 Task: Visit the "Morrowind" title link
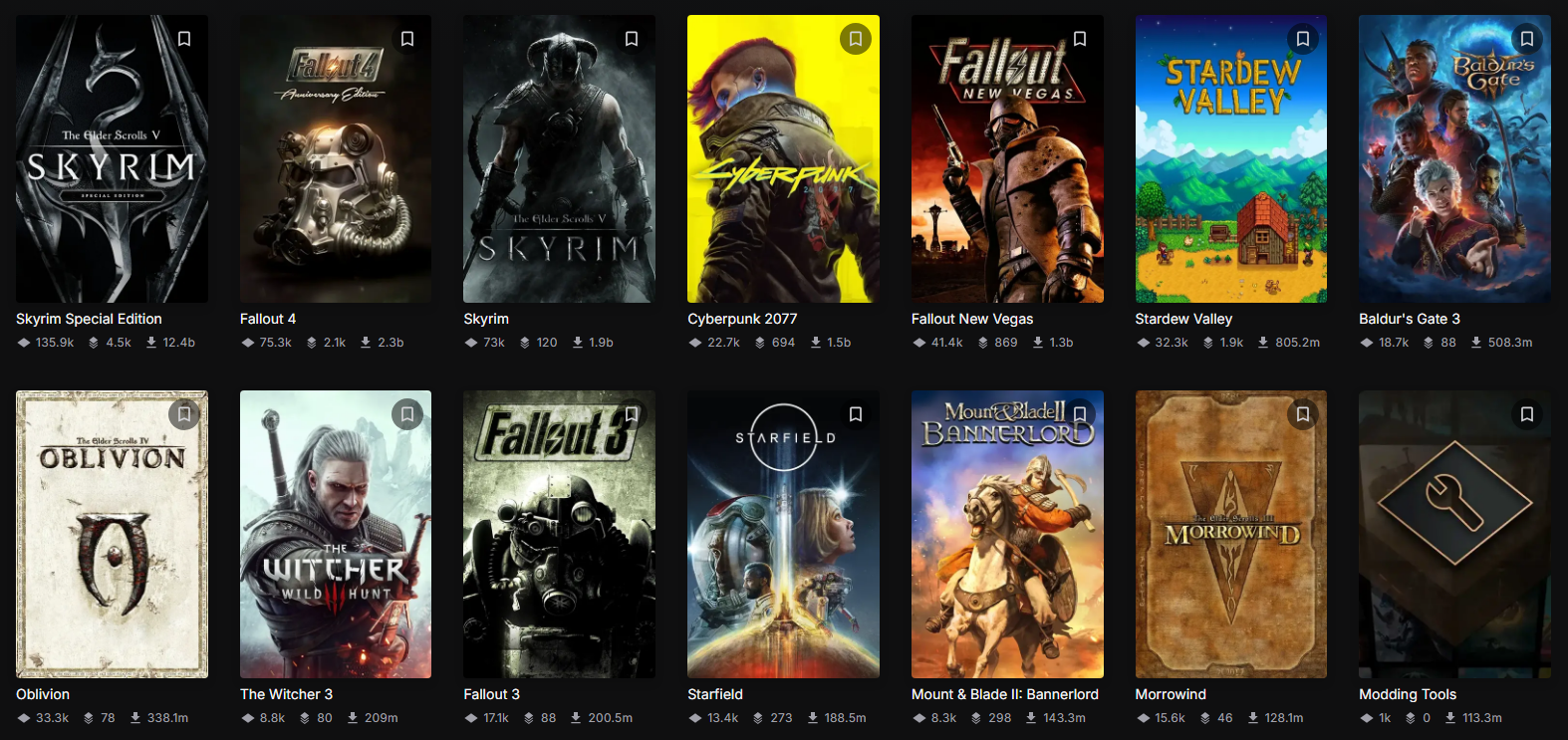click(1171, 694)
